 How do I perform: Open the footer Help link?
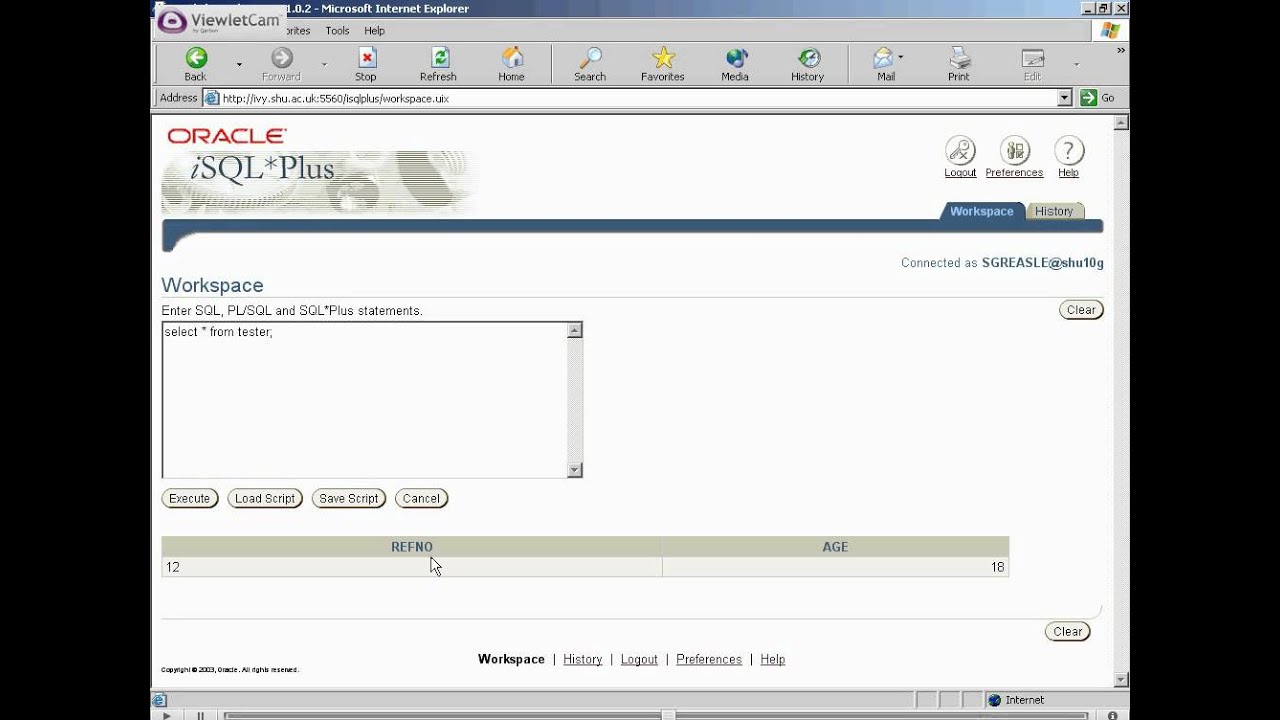point(773,659)
